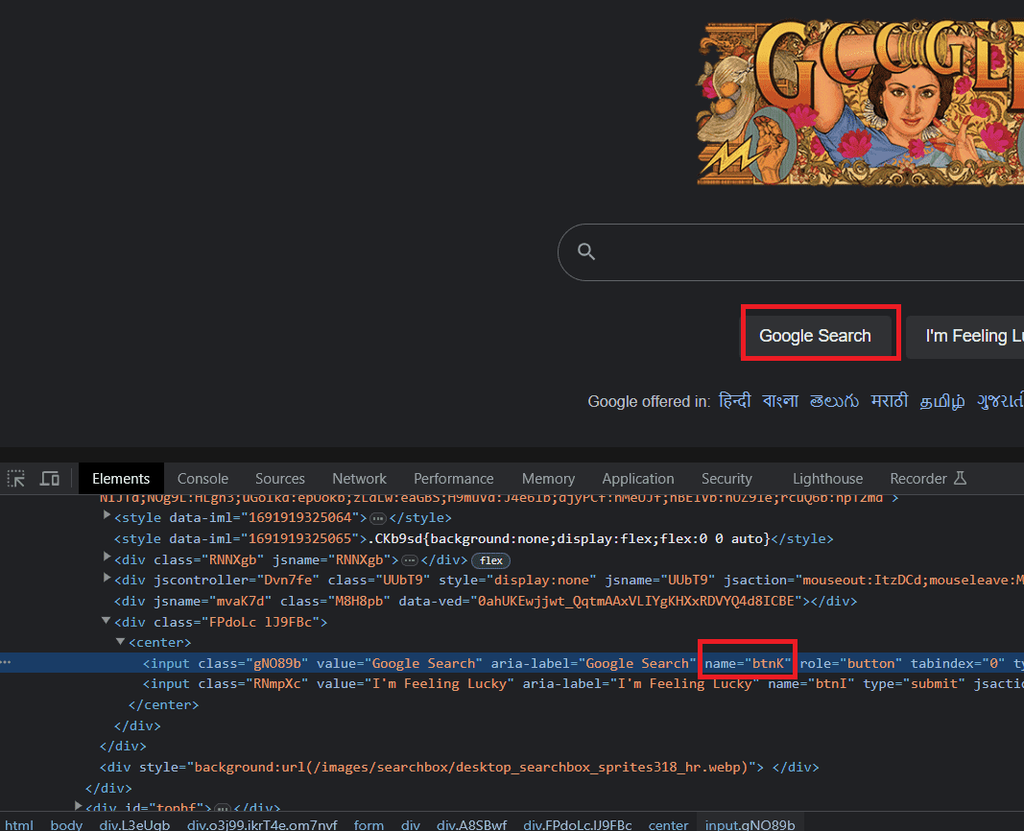Click the name="btnI" attribute text
The height and width of the screenshot is (831, 1024).
811,683
